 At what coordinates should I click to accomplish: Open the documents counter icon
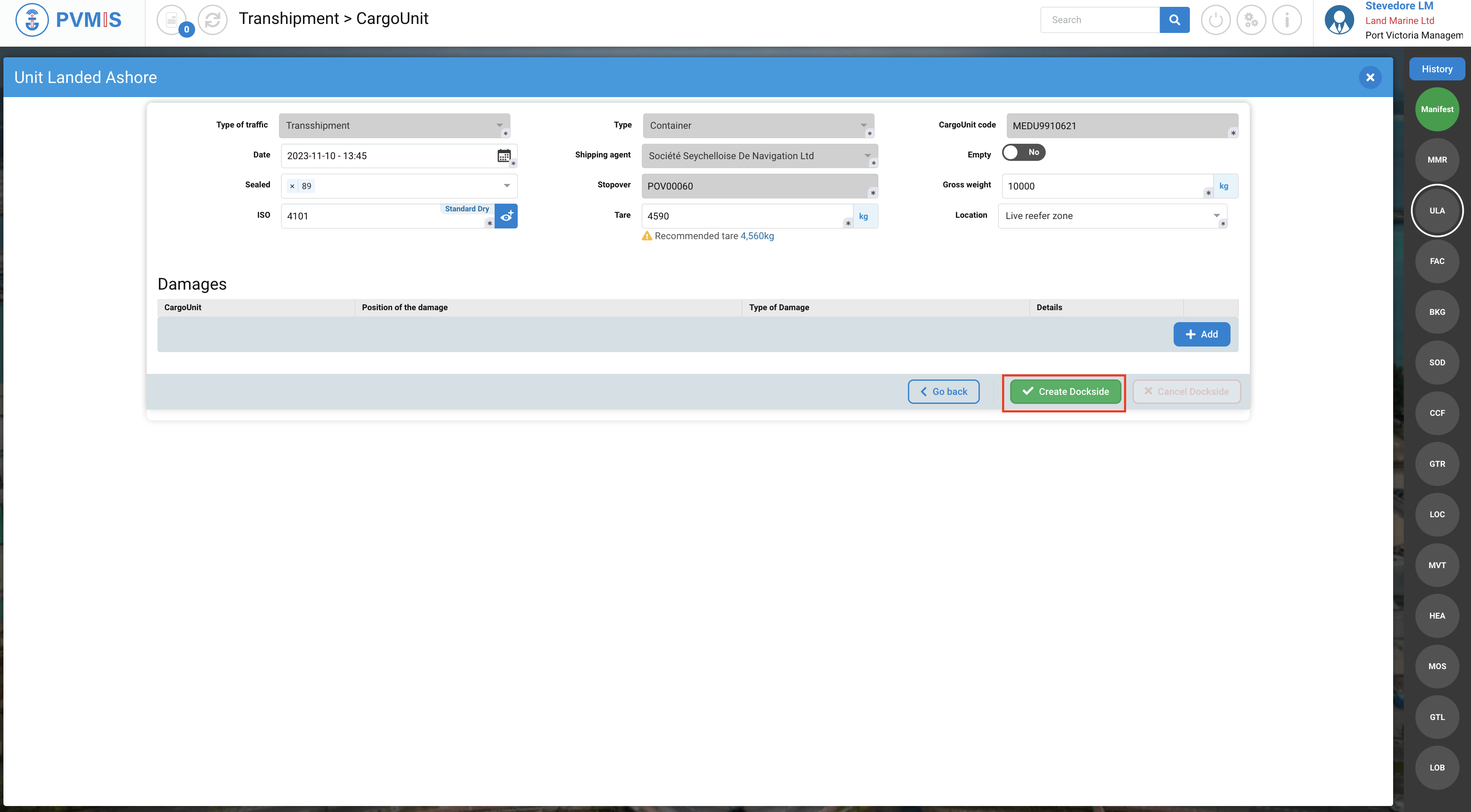coord(172,20)
